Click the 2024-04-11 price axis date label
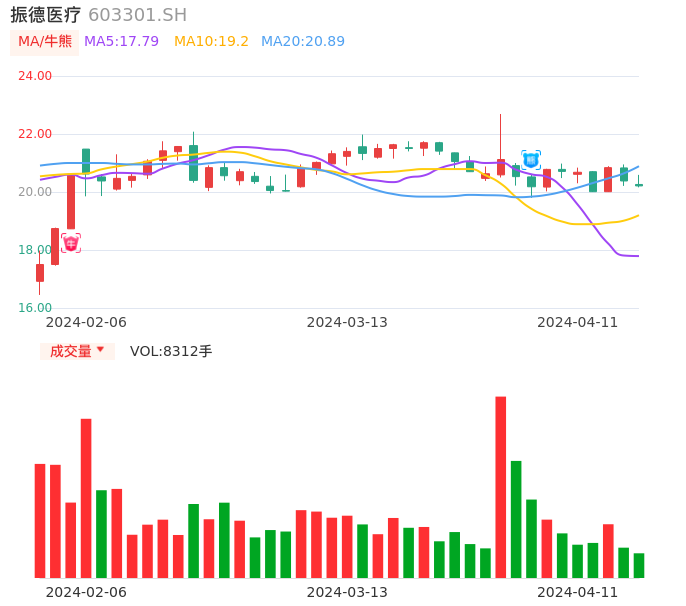 [x=578, y=322]
